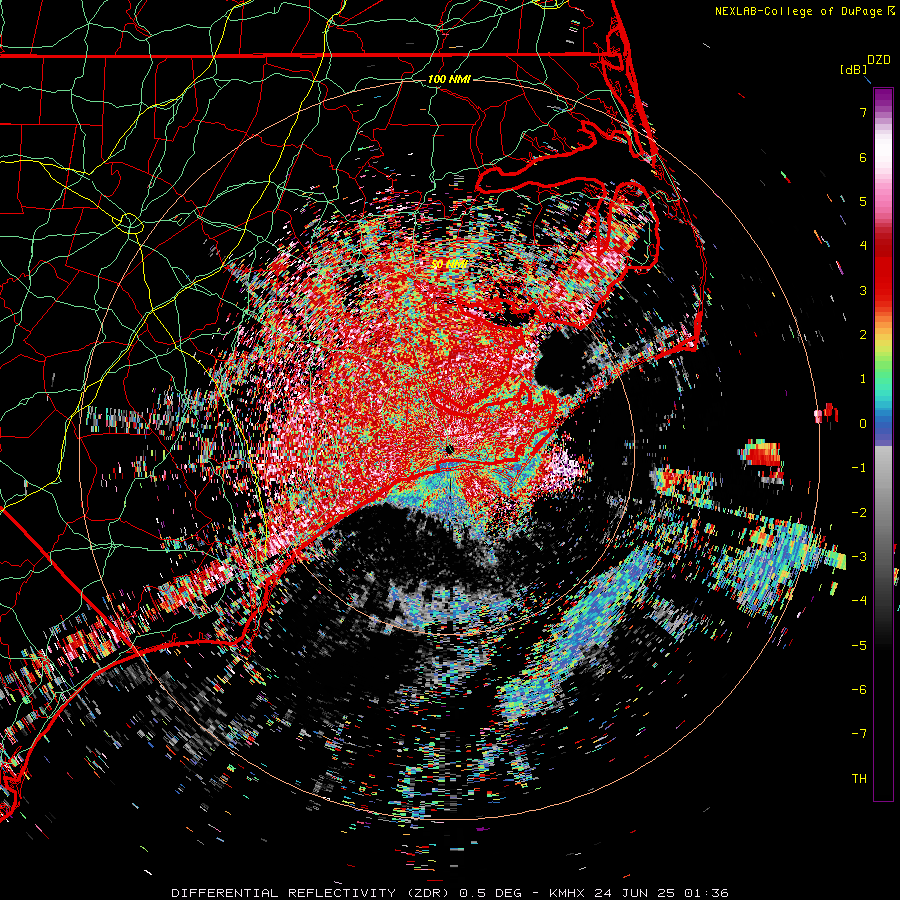Click the "[dB]" unit label

click(854, 69)
